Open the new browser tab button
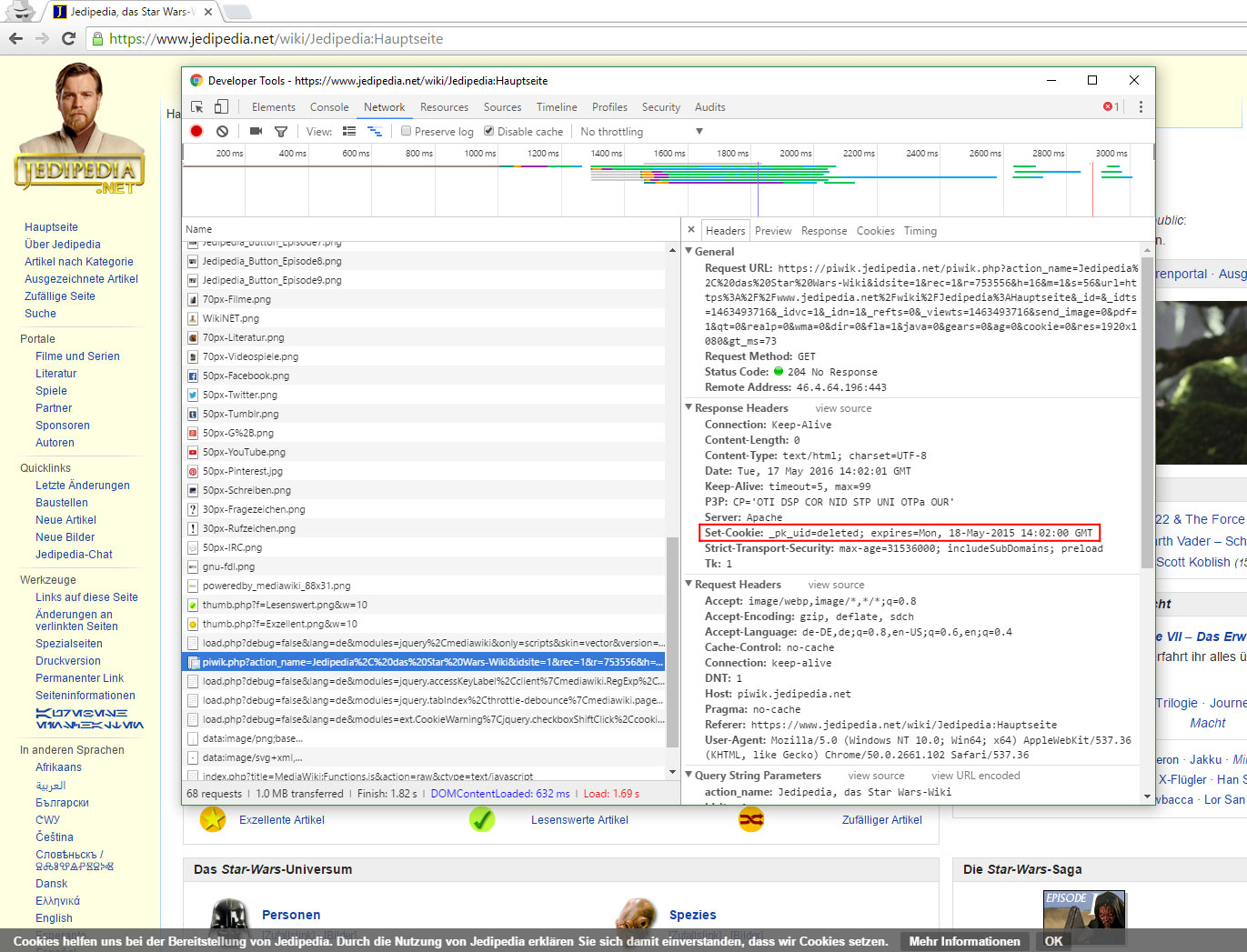Viewport: 1247px width, 952px height. [x=236, y=12]
